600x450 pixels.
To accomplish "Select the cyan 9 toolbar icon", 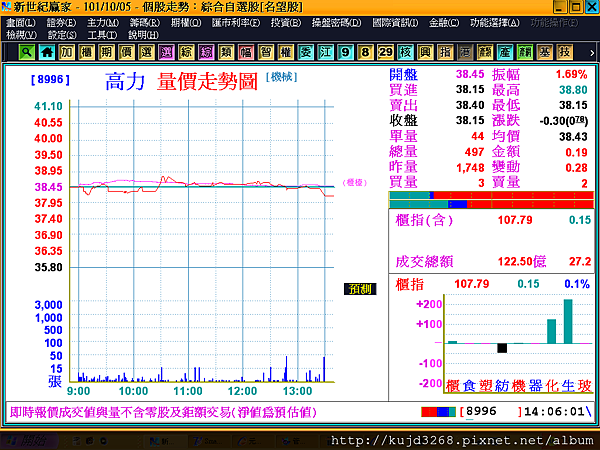I will click(346, 52).
